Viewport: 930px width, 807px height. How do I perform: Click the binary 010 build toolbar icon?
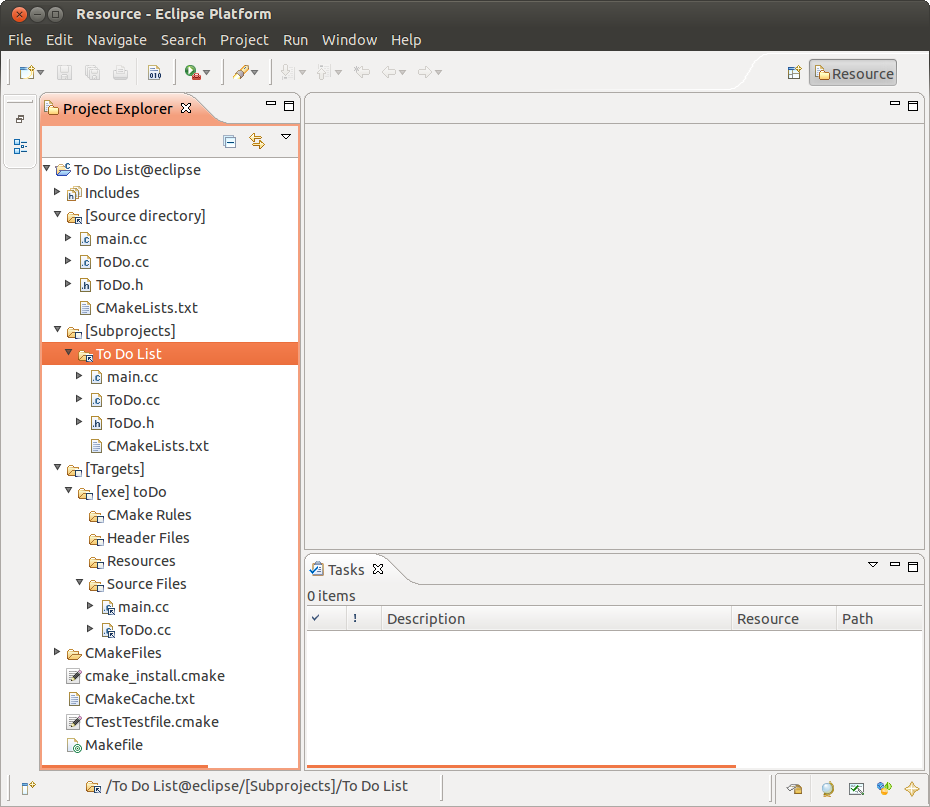point(155,72)
